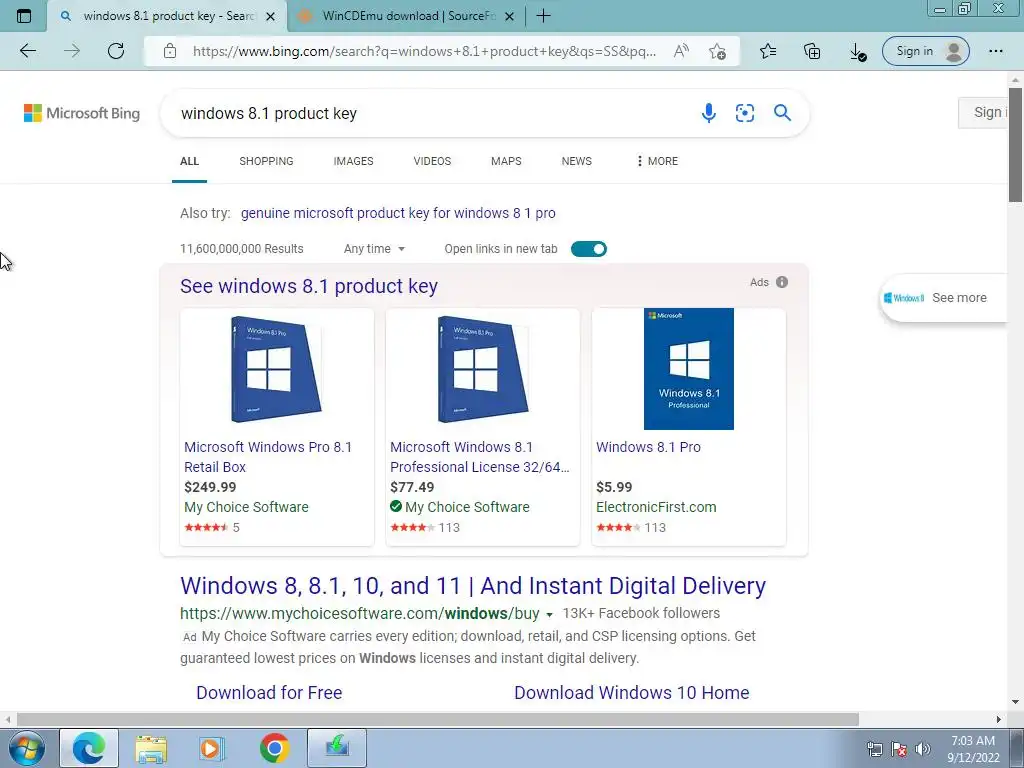Open the MORE search categories menu
The height and width of the screenshot is (768, 1024).
coord(657,161)
